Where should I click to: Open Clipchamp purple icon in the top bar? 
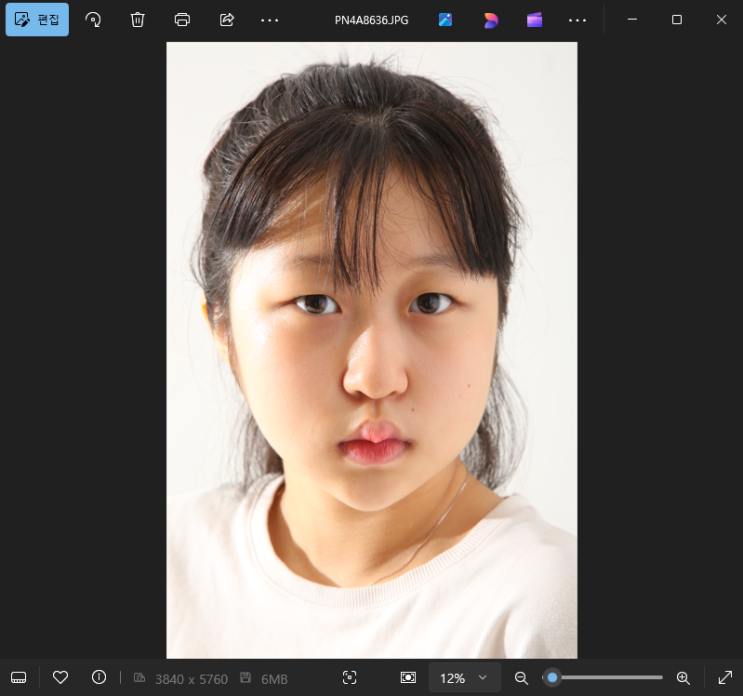pyautogui.click(x=534, y=19)
